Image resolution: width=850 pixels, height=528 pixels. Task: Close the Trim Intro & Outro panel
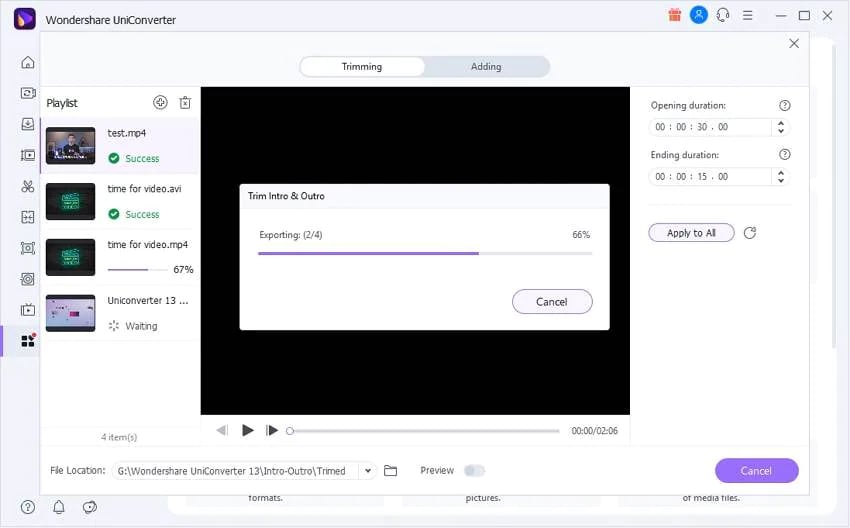point(794,43)
